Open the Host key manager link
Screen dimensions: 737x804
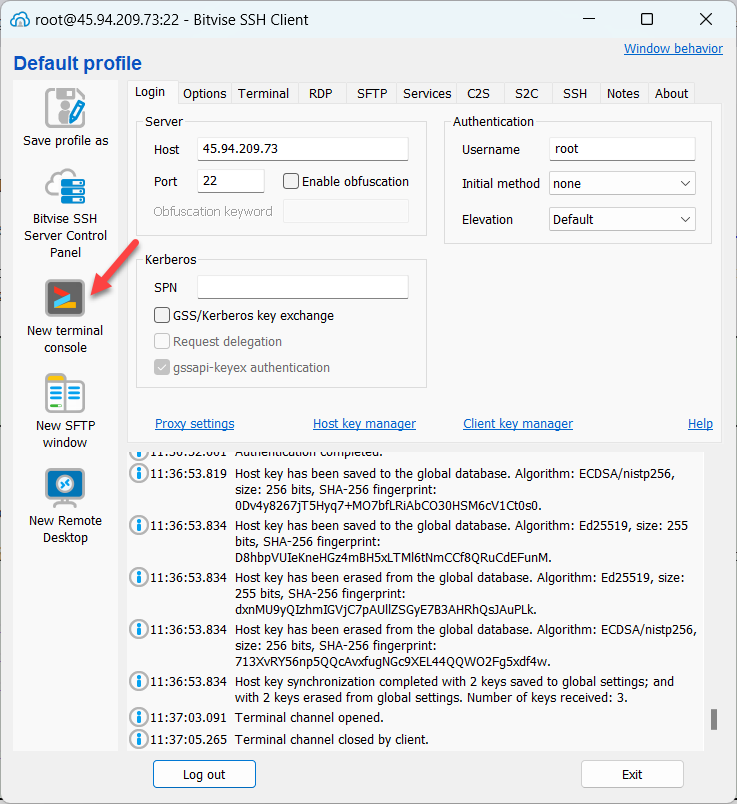[364, 423]
